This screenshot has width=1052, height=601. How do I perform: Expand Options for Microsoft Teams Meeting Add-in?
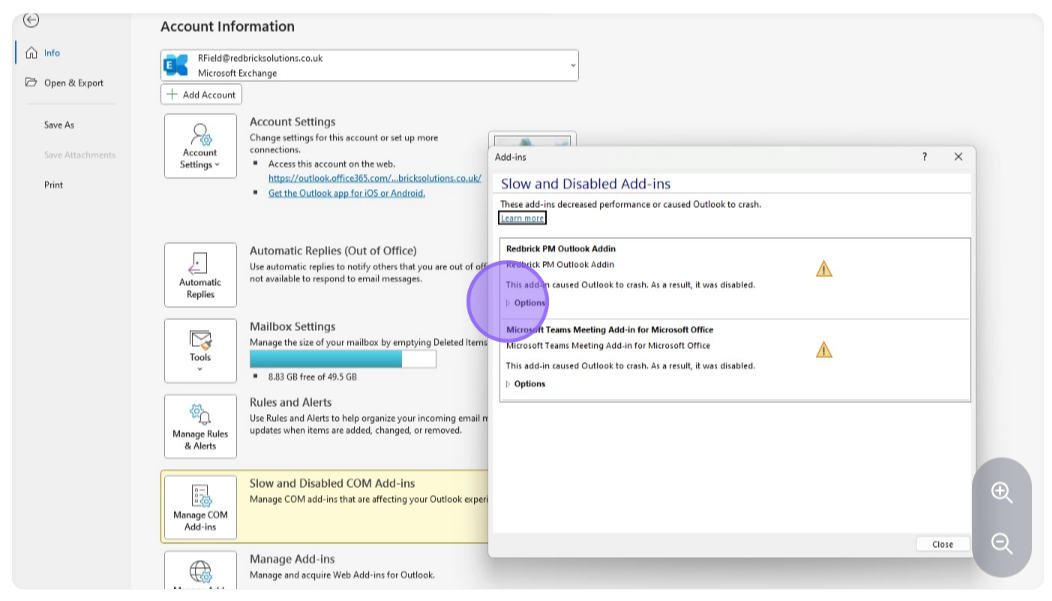coord(528,384)
